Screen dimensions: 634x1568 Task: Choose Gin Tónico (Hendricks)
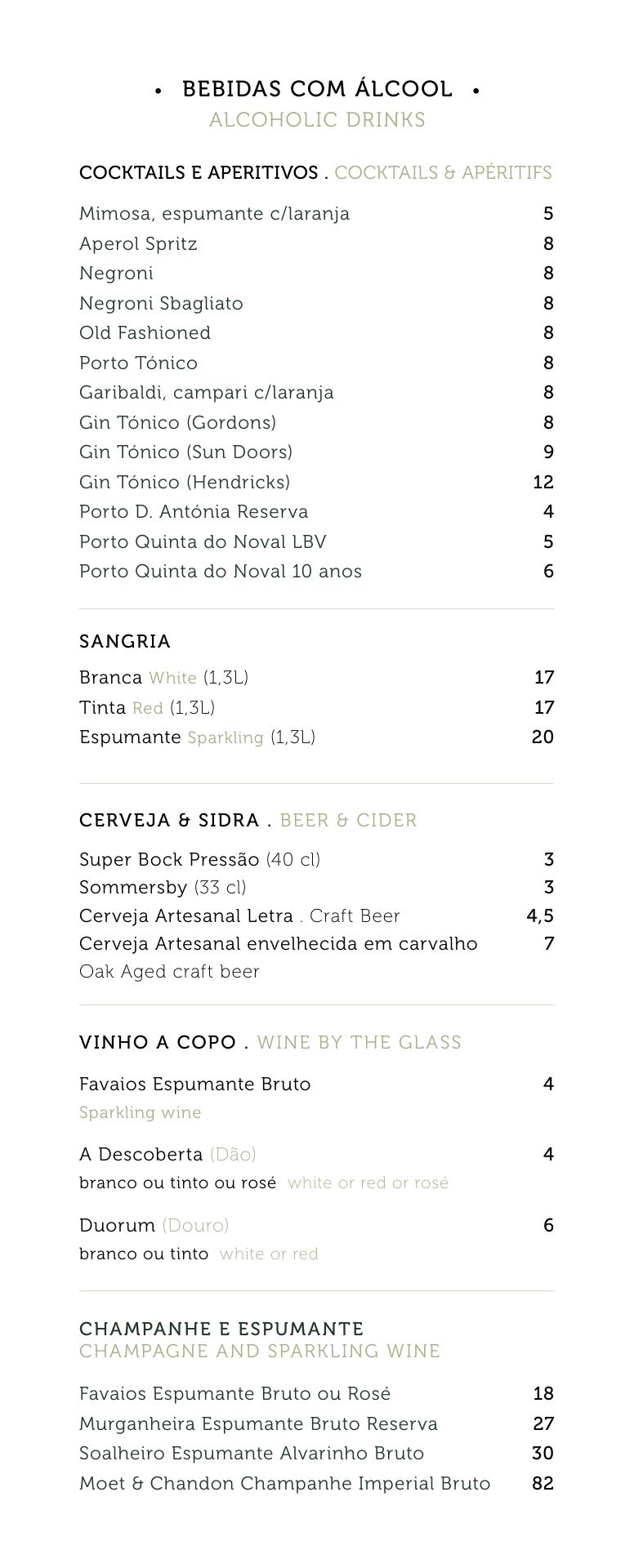(x=185, y=483)
